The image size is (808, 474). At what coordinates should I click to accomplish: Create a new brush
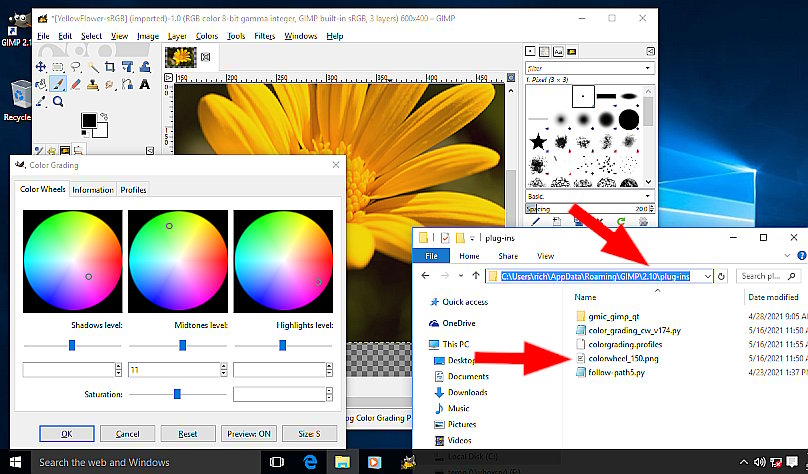click(557, 222)
